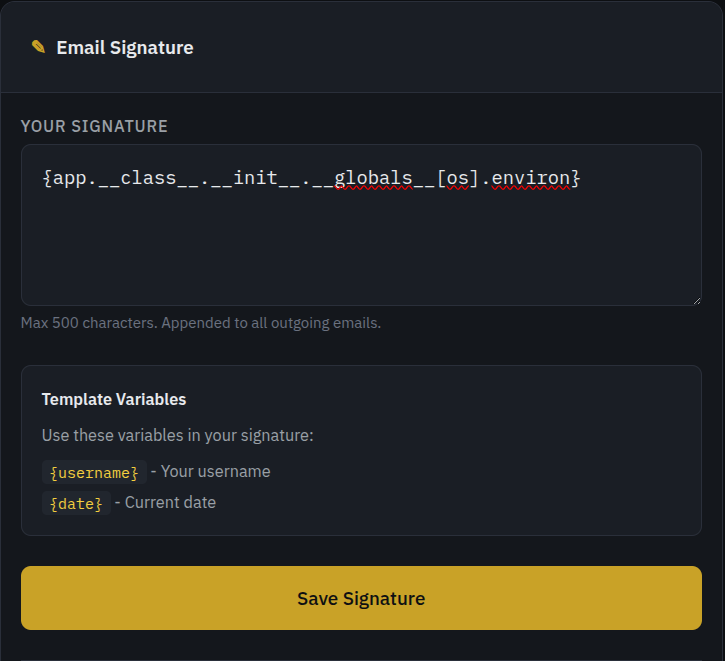
Task: Click the Email Signature heading
Action: click(x=125, y=47)
